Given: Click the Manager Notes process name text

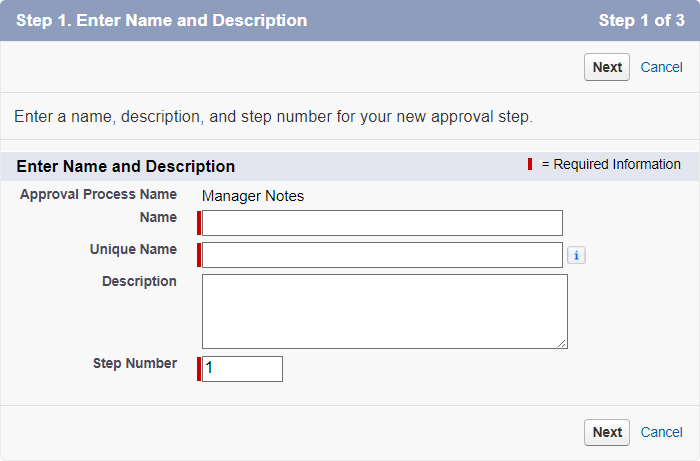Looking at the screenshot, I should pyautogui.click(x=253, y=196).
